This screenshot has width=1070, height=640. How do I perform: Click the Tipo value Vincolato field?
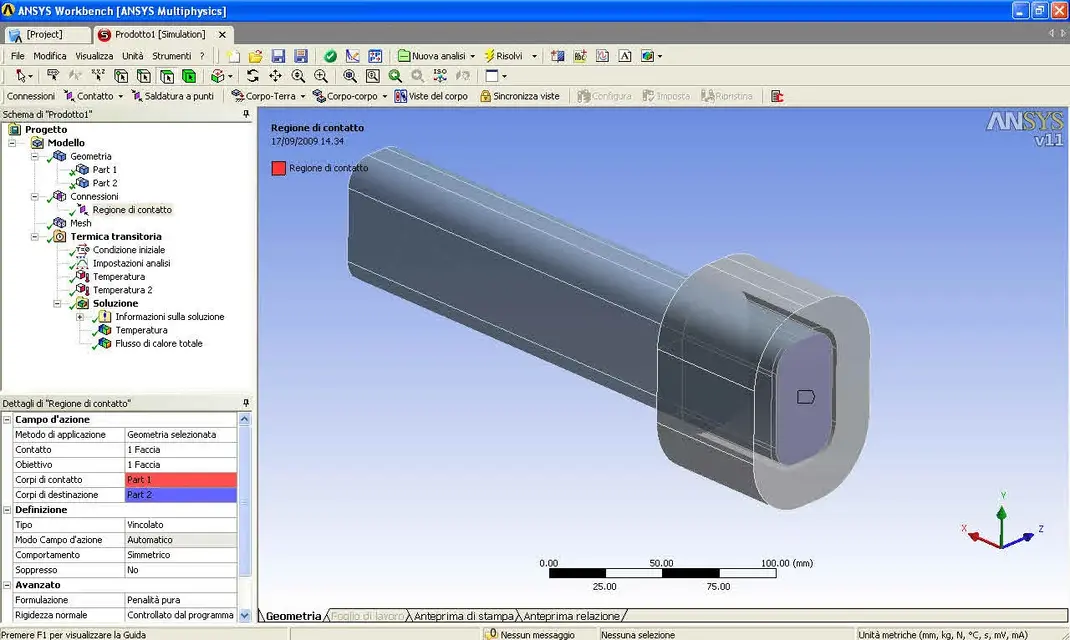181,525
